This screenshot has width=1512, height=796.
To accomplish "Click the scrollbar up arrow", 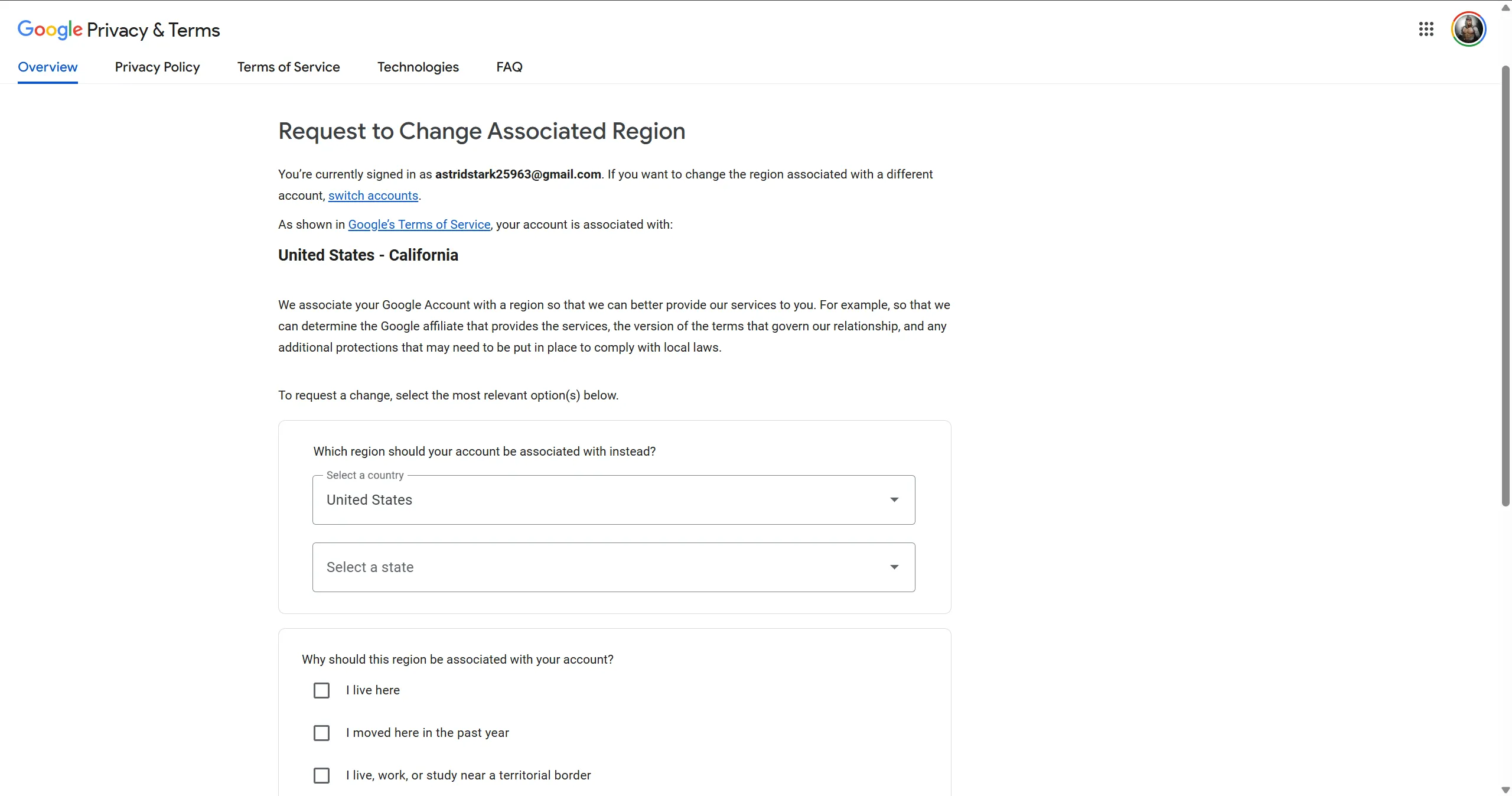I will click(x=1506, y=7).
